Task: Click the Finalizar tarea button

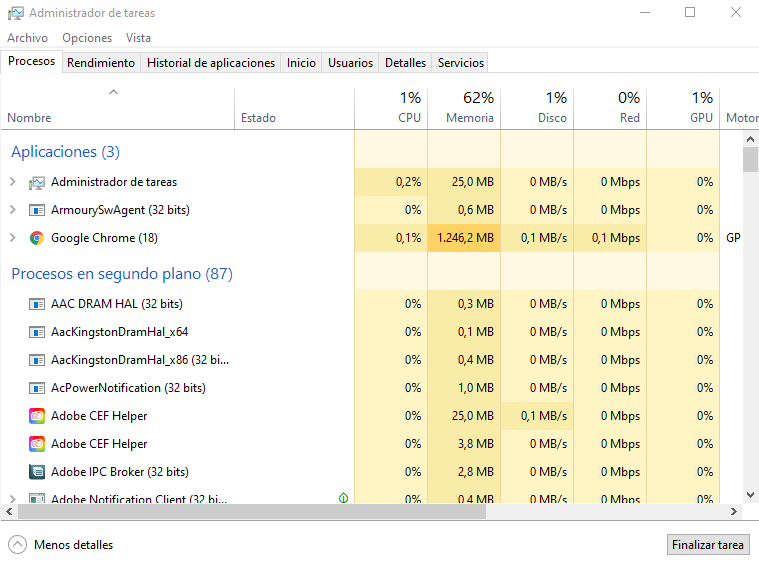Action: [708, 545]
